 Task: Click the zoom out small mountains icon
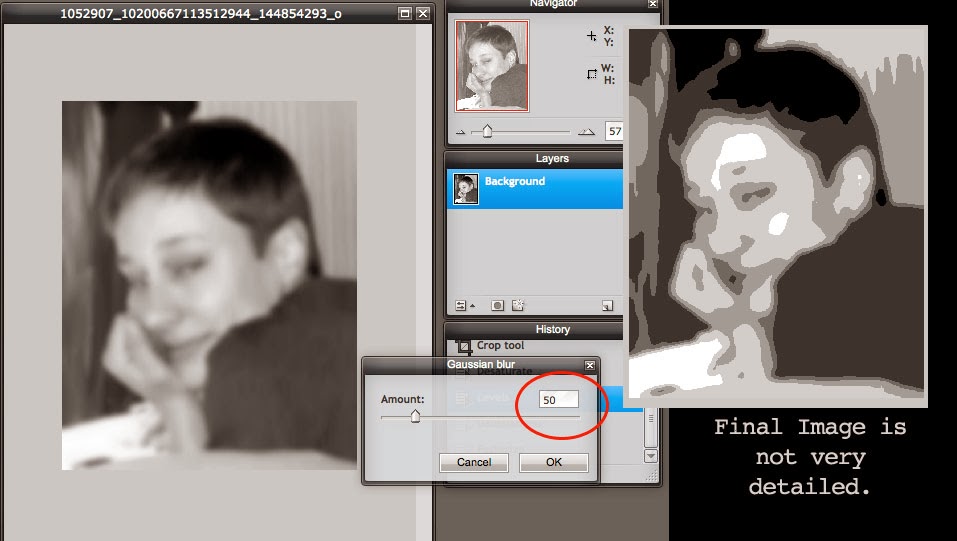pos(461,132)
